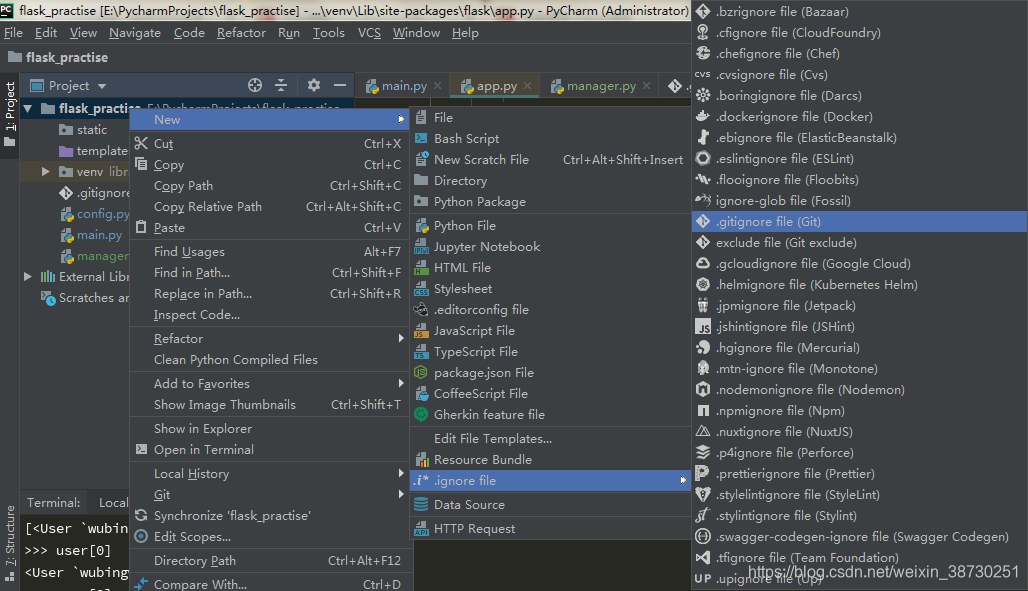Viewport: 1028px width, 591px height.
Task: Click the Gherkin feature file icon
Action: 422,415
